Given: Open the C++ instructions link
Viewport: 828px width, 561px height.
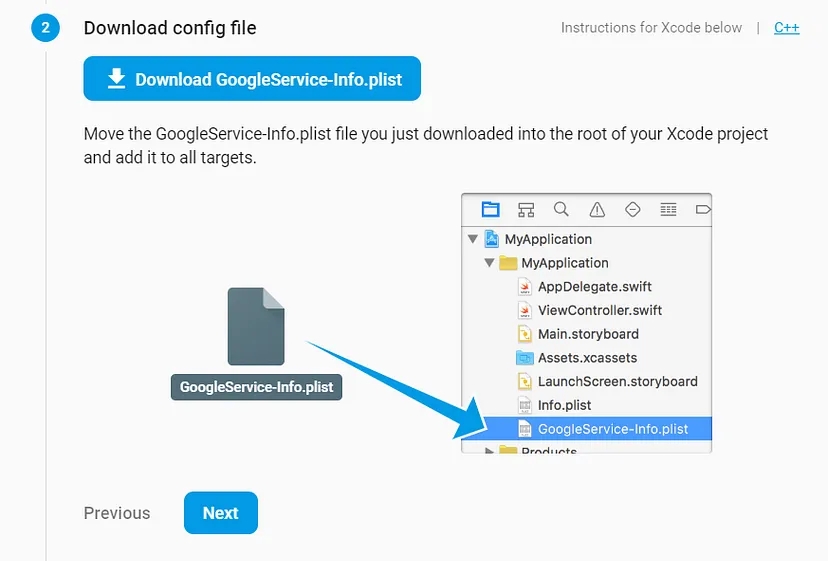Looking at the screenshot, I should click(786, 28).
